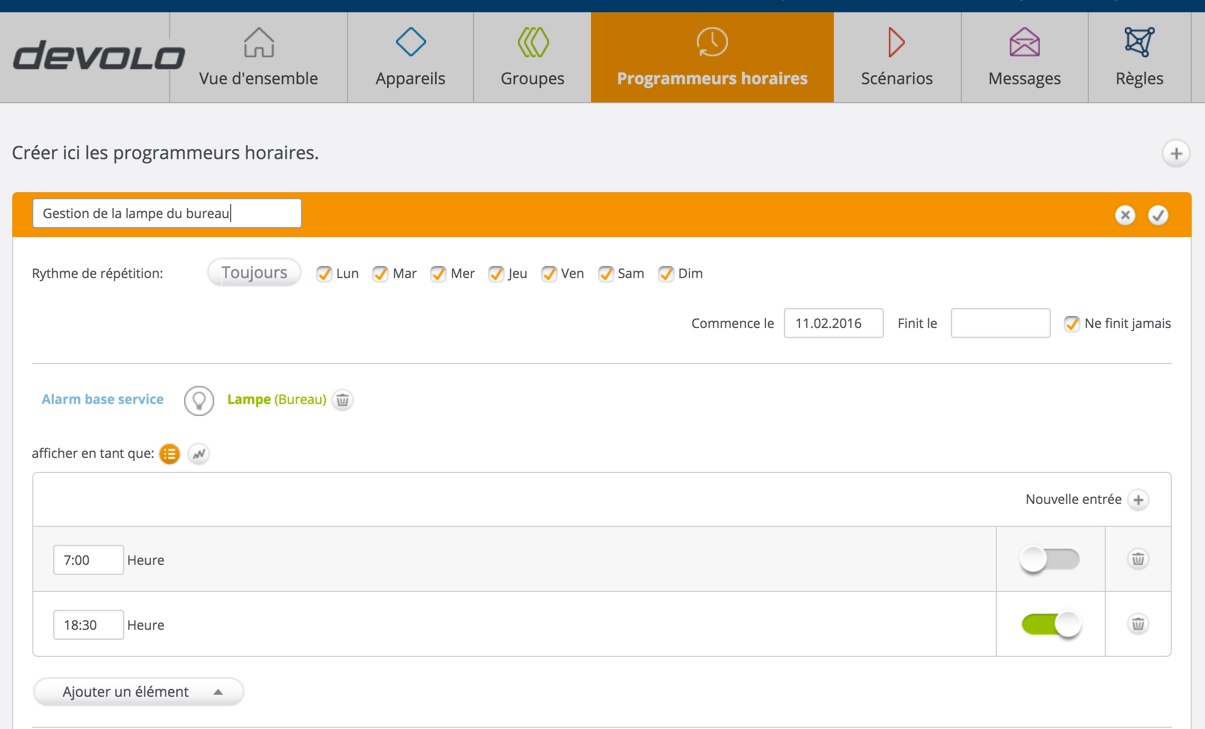1205x729 pixels.
Task: Switch to graph view display icon
Action: [x=199, y=454]
